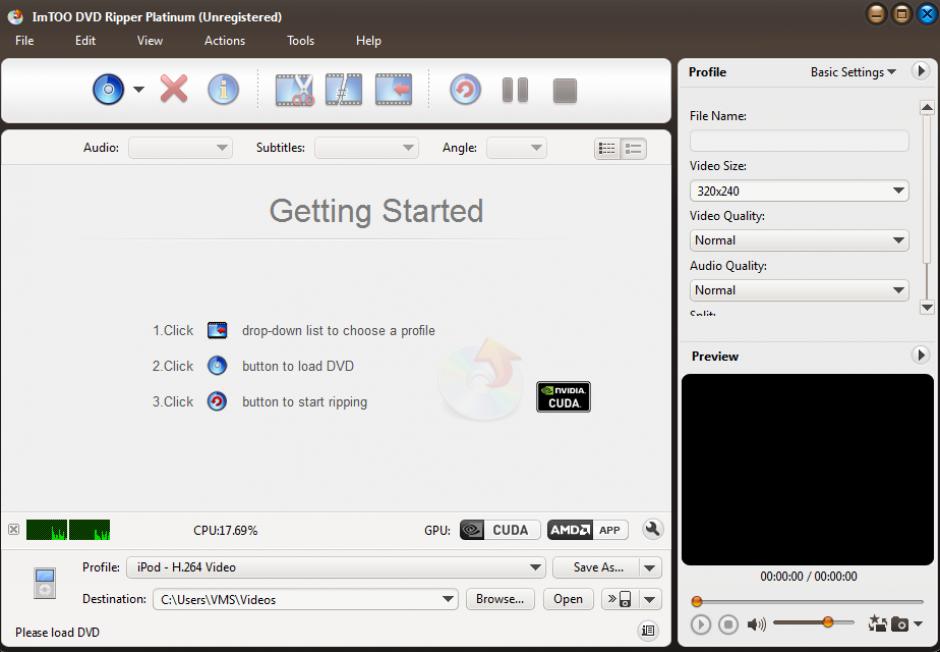Viewport: 940px width, 652px height.
Task: Click the Effects film-strip icon
Action: [344, 90]
